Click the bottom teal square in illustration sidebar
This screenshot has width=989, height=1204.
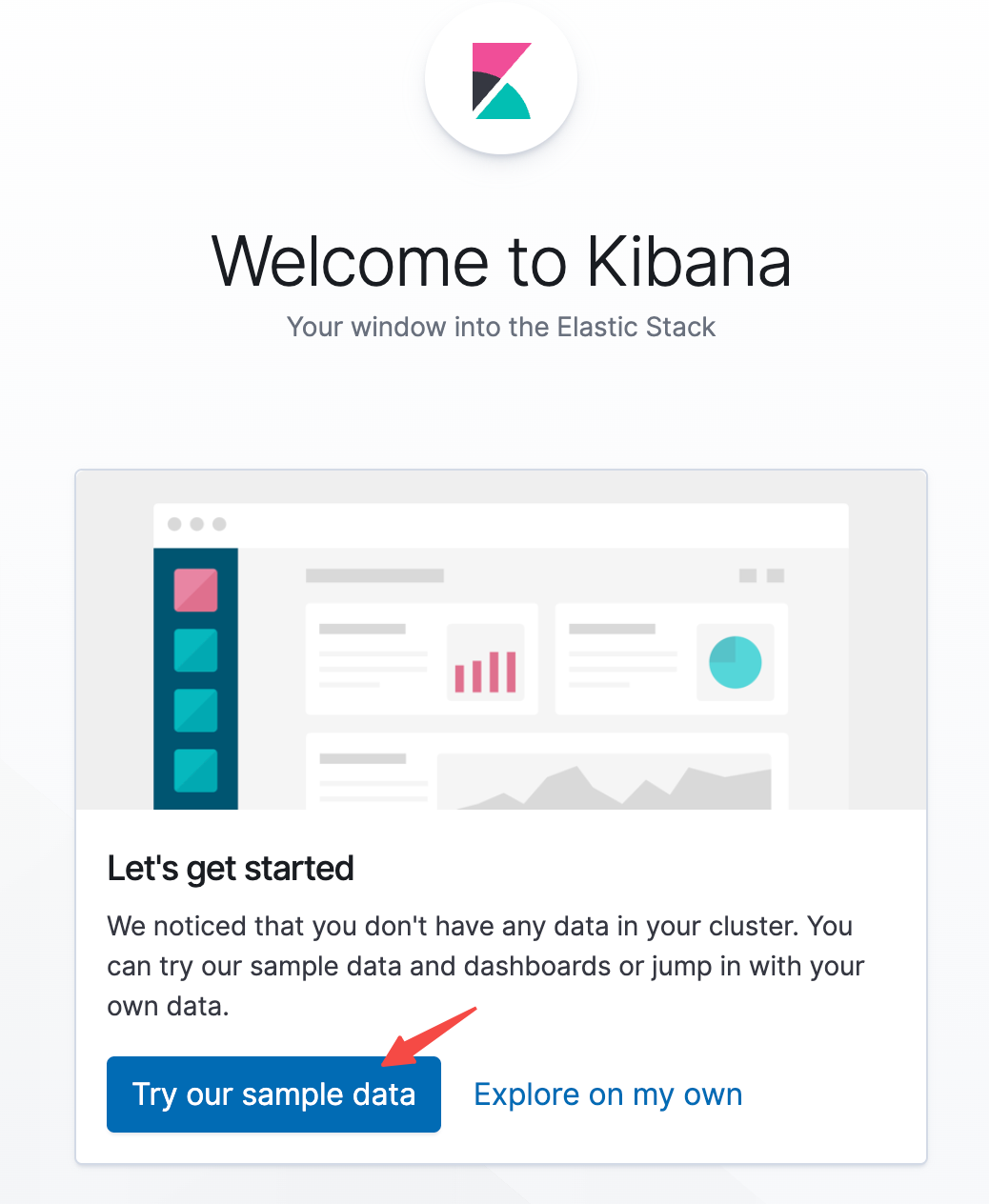click(x=195, y=771)
